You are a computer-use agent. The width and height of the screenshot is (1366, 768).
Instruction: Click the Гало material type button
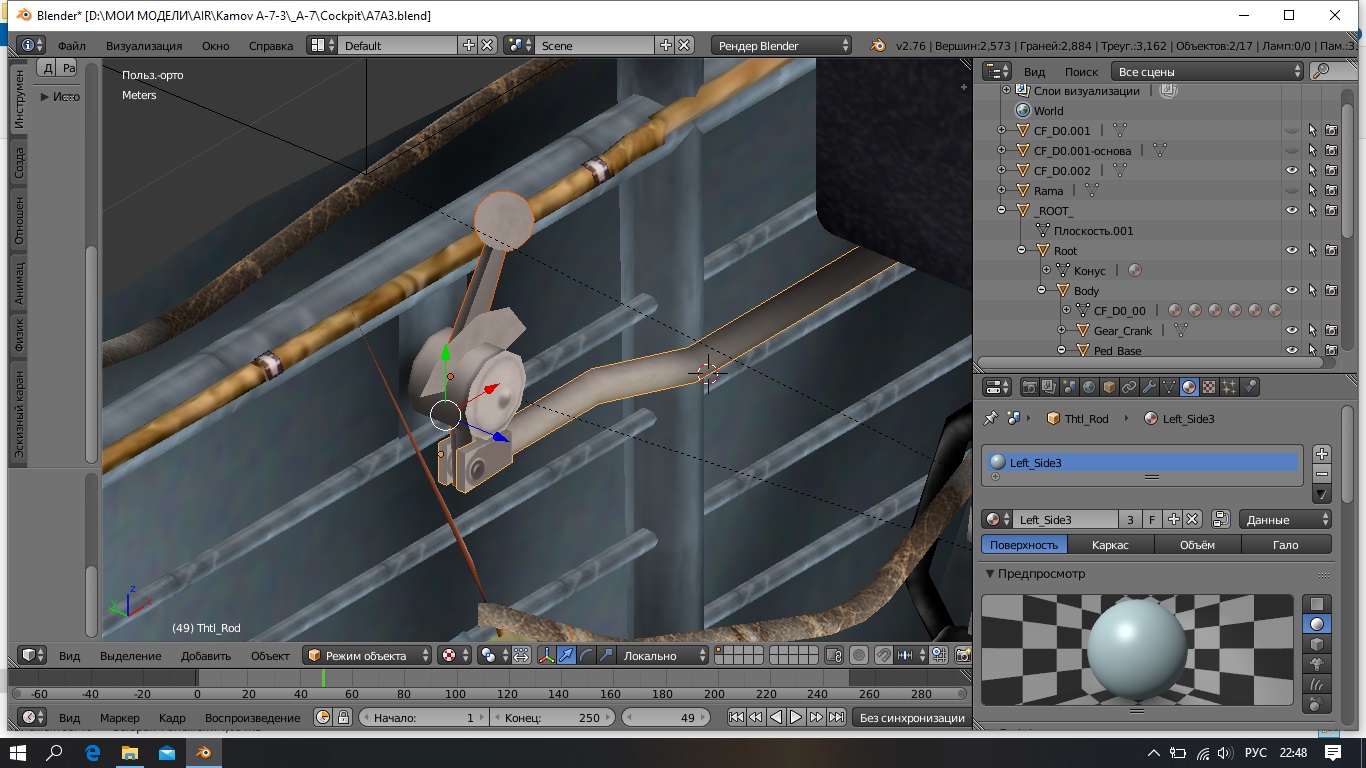(1285, 545)
